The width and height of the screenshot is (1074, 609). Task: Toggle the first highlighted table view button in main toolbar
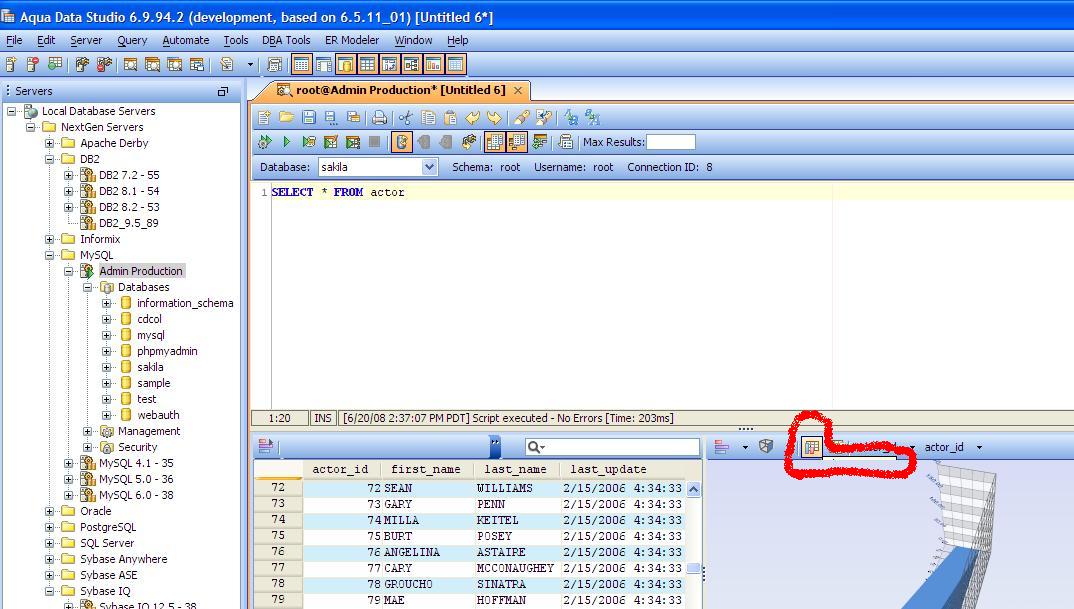click(301, 64)
